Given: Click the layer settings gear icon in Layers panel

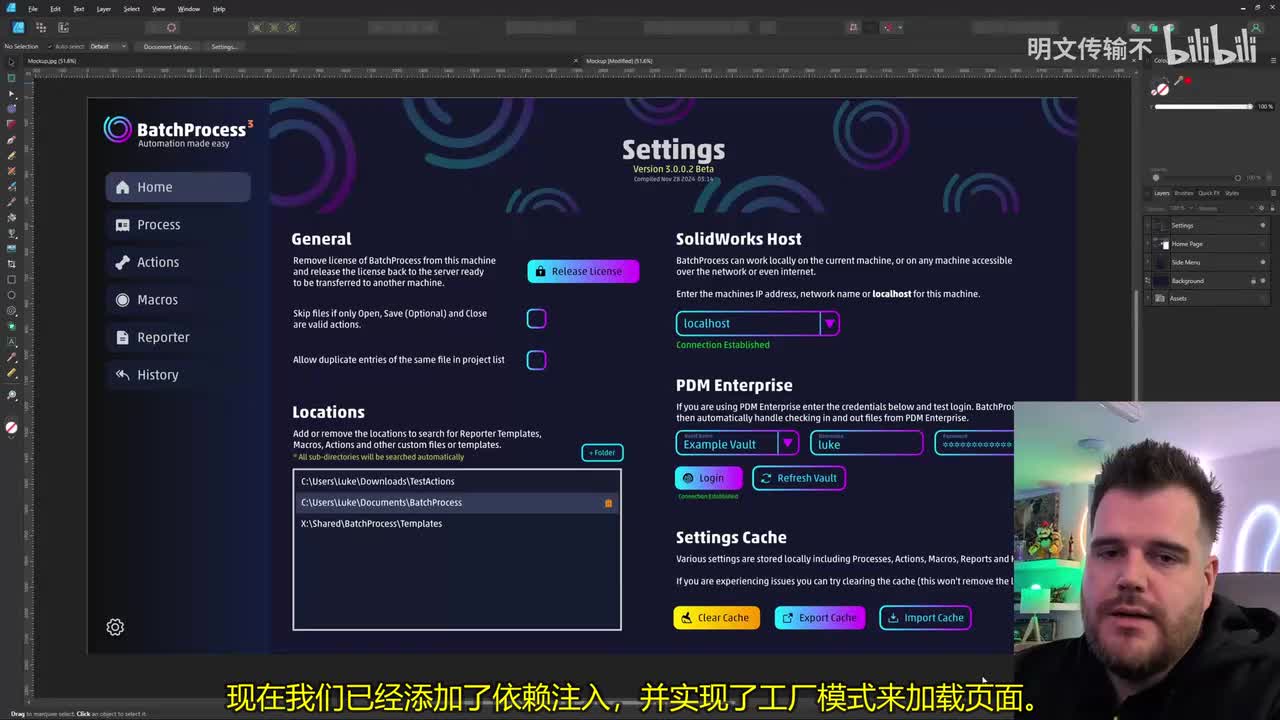Looking at the screenshot, I should point(1261,208).
